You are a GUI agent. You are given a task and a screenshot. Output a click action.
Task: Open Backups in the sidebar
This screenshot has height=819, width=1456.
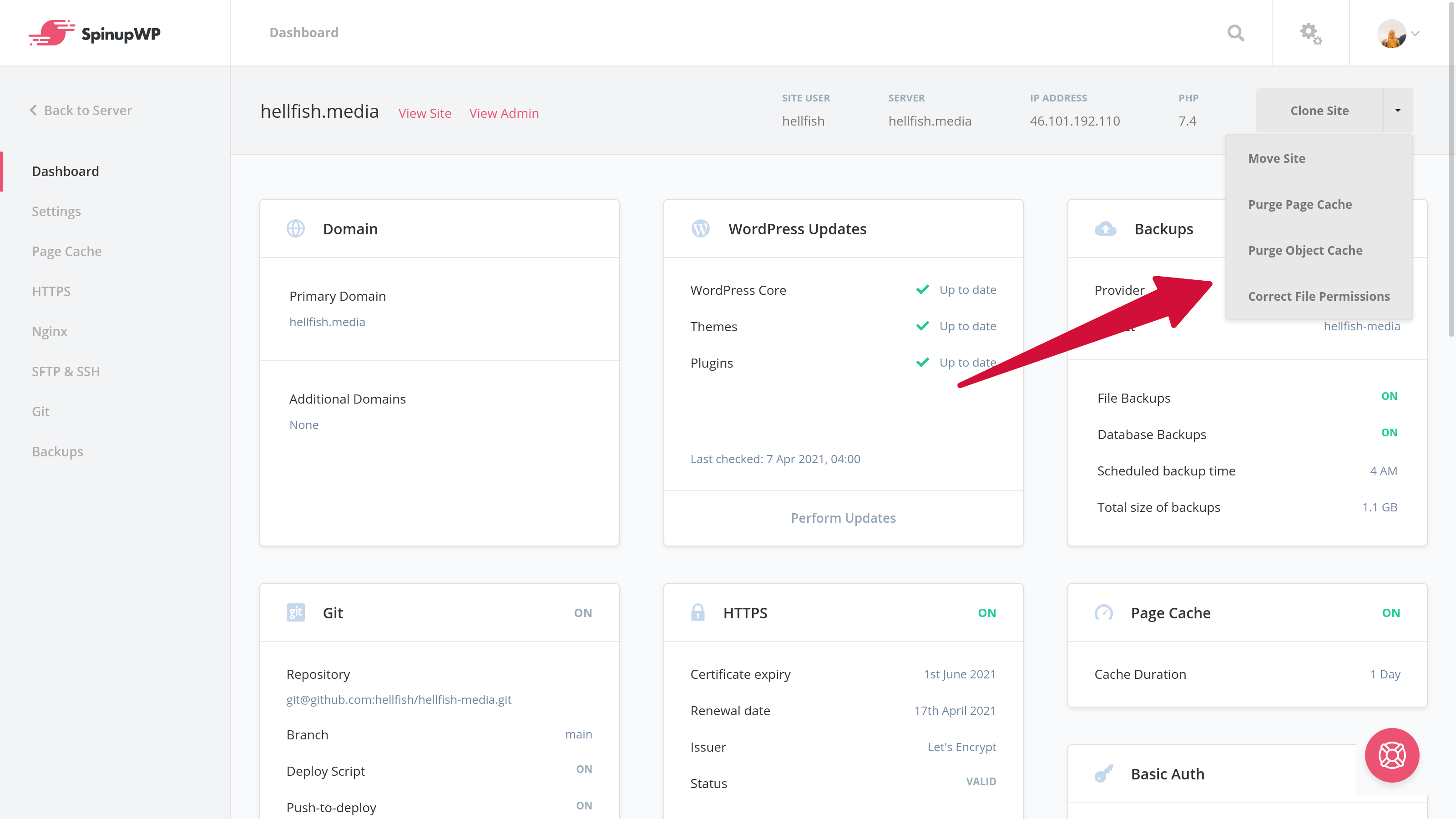(x=58, y=452)
